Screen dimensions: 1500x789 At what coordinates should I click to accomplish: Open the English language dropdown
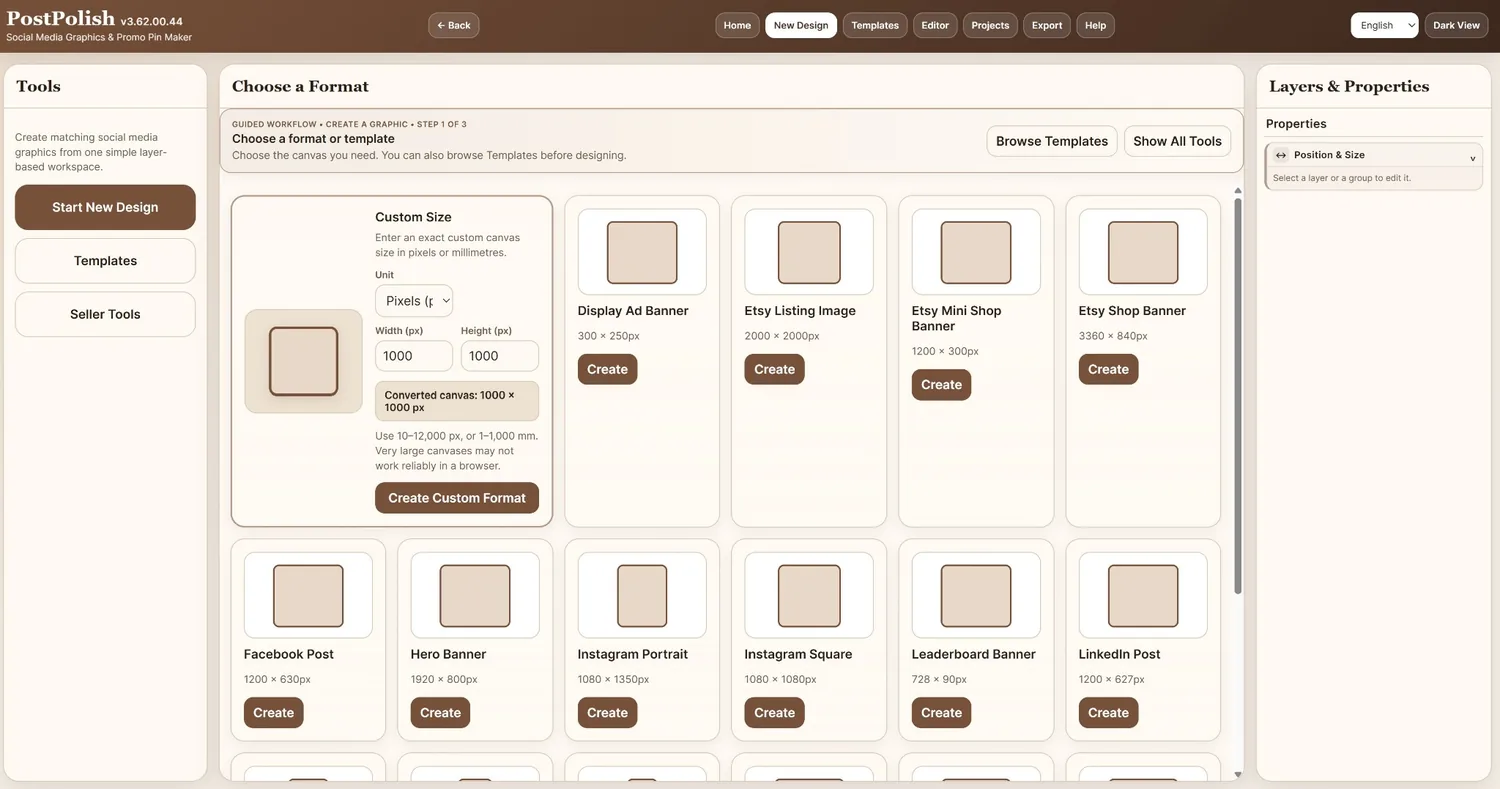click(x=1384, y=25)
